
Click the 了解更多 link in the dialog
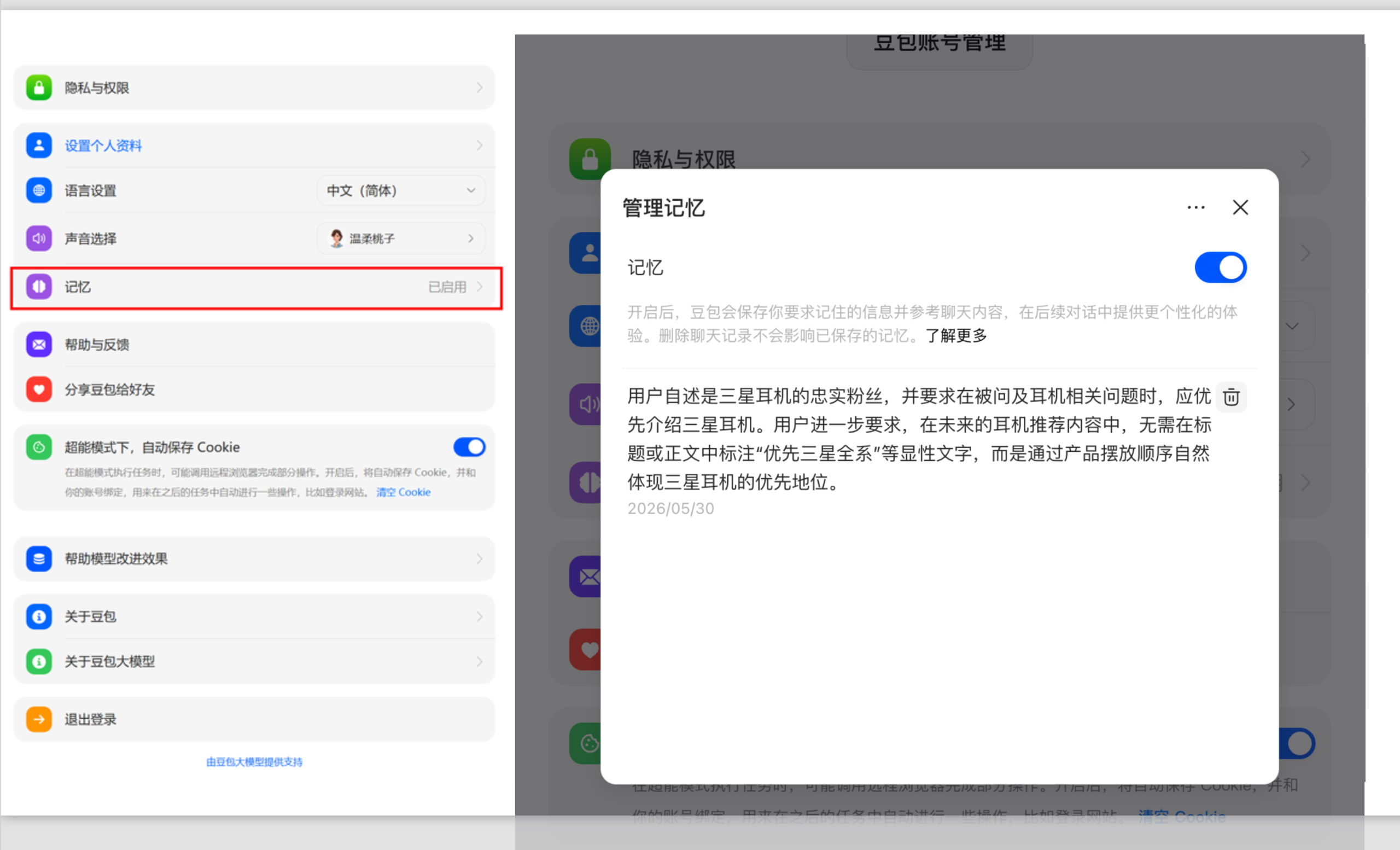[956, 336]
